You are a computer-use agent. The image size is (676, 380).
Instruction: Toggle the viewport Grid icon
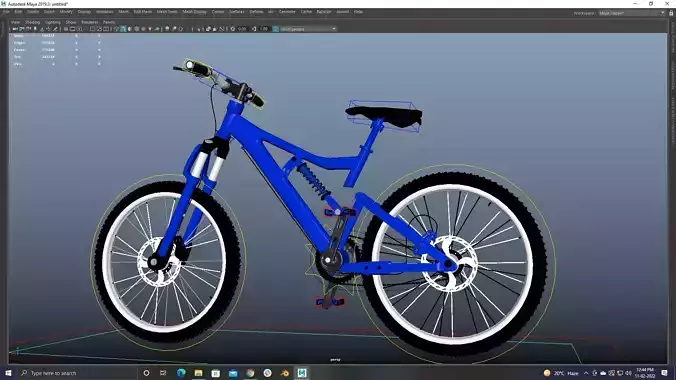[66, 29]
